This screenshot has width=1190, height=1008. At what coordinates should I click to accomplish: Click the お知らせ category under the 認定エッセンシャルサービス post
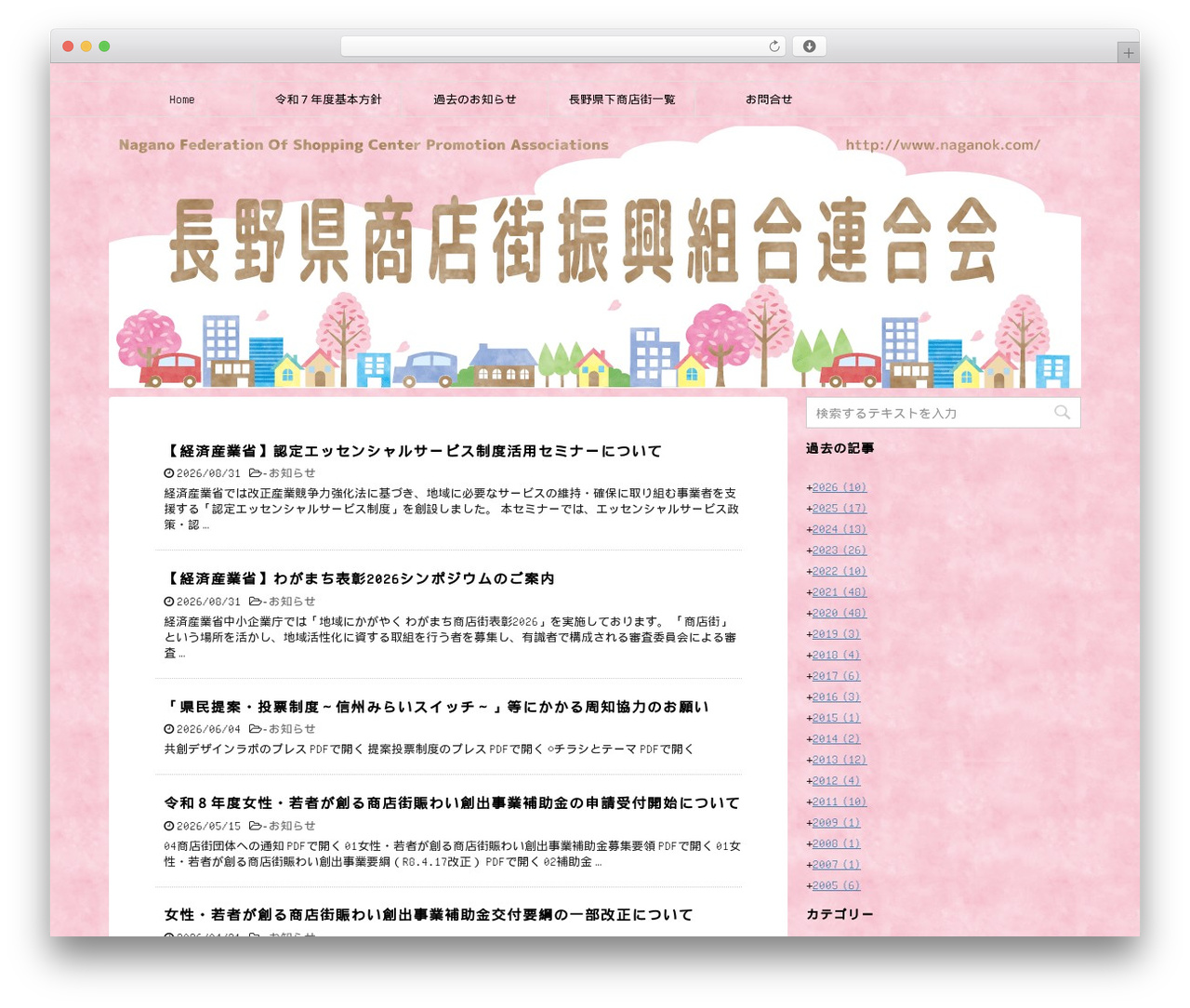292,473
